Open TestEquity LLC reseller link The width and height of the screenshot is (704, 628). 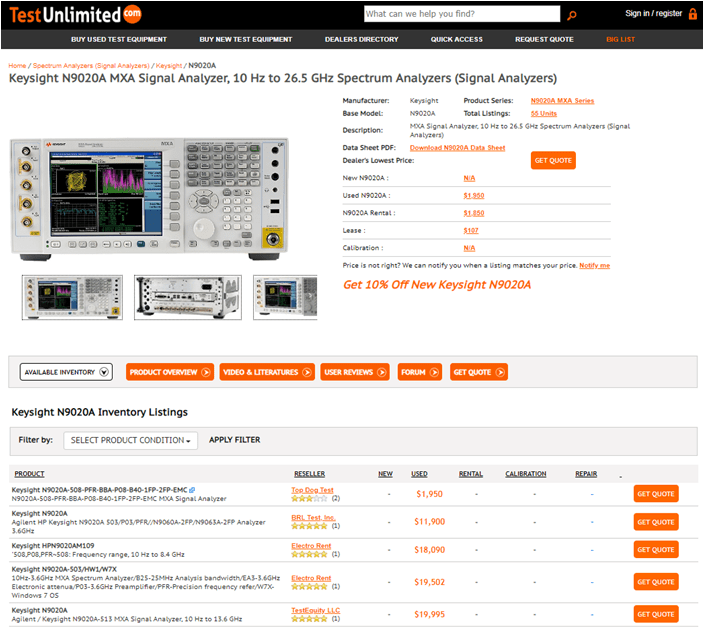[x=316, y=610]
